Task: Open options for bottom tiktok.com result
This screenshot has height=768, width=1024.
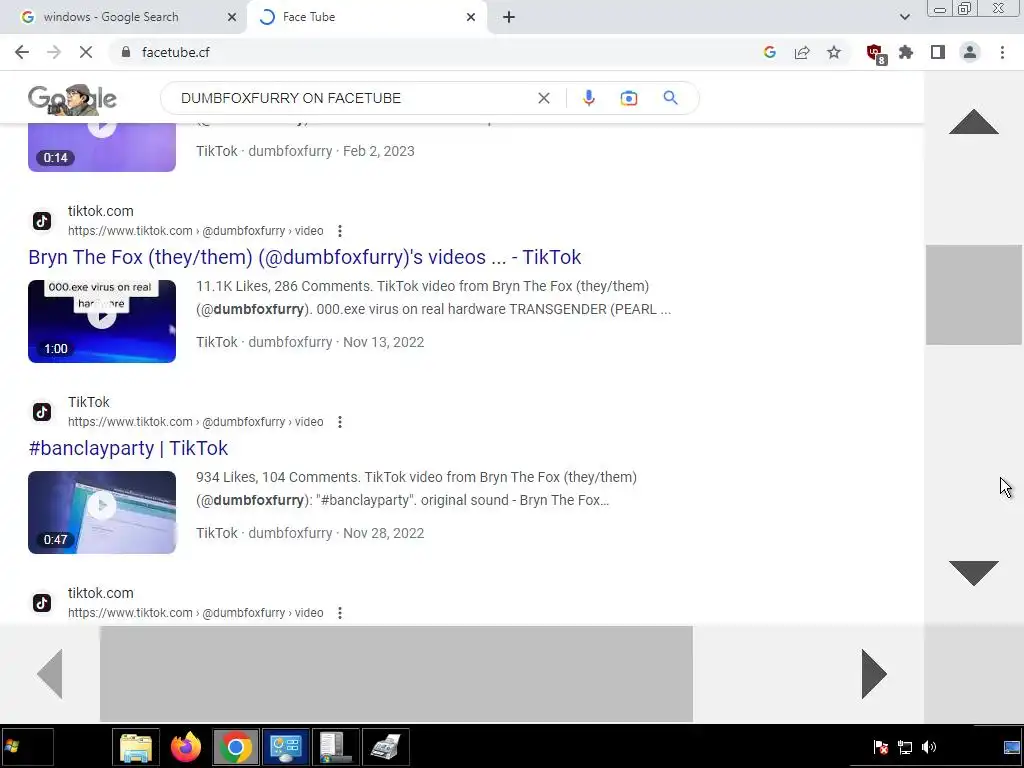Action: click(340, 613)
